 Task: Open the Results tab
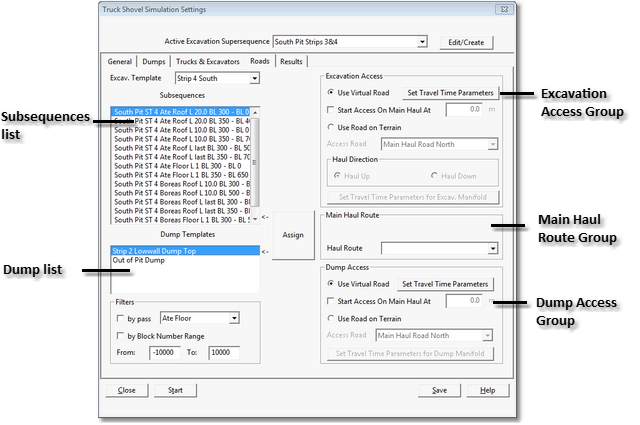click(291, 62)
